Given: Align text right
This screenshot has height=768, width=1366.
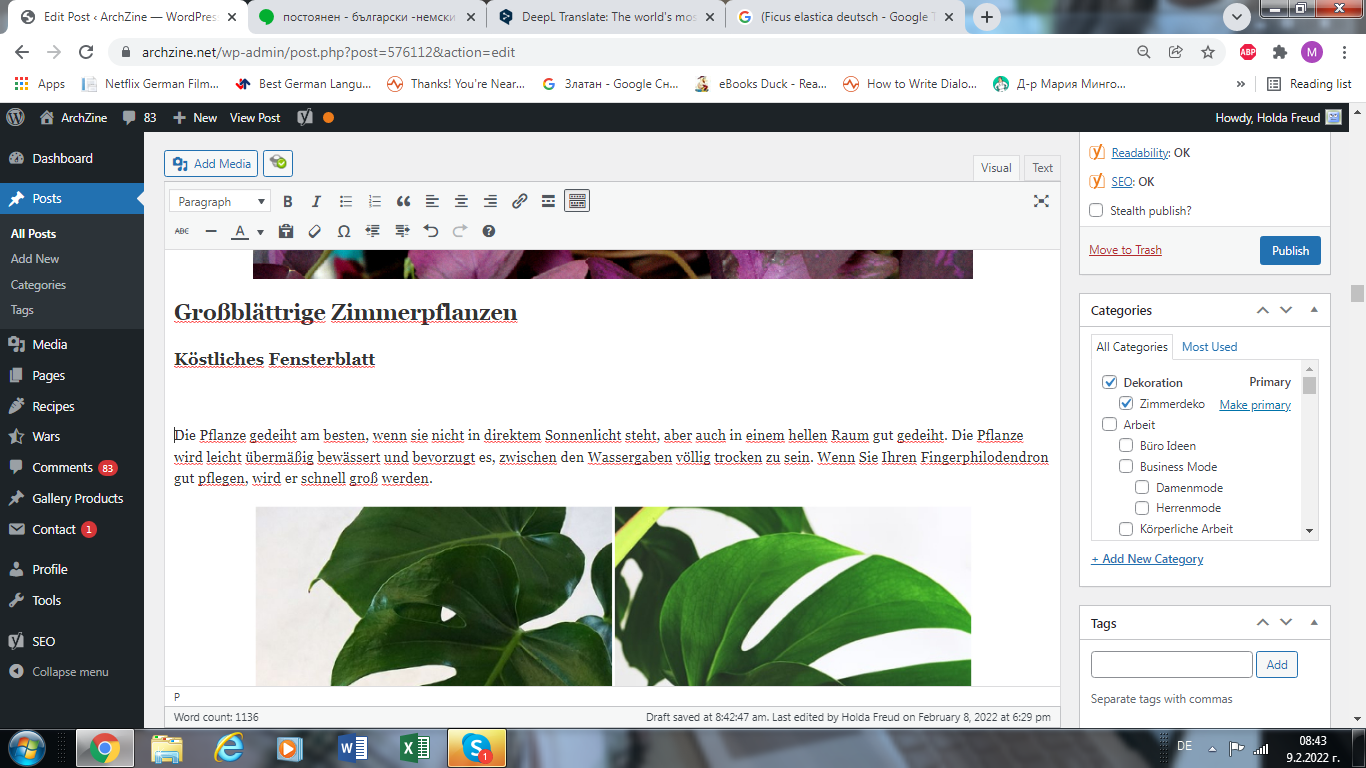Looking at the screenshot, I should [490, 201].
